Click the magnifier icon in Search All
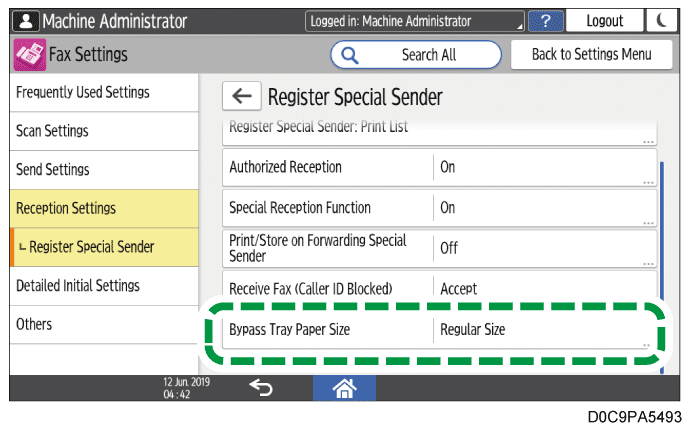Viewport: 691px width, 427px height. click(351, 54)
